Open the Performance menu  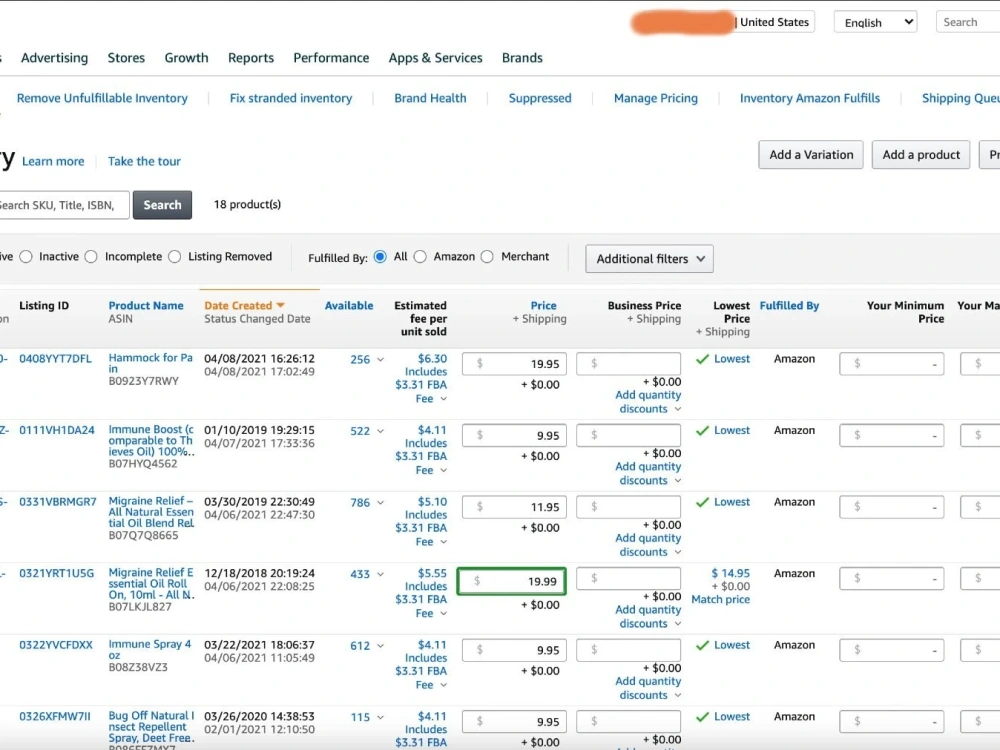pyautogui.click(x=331, y=58)
